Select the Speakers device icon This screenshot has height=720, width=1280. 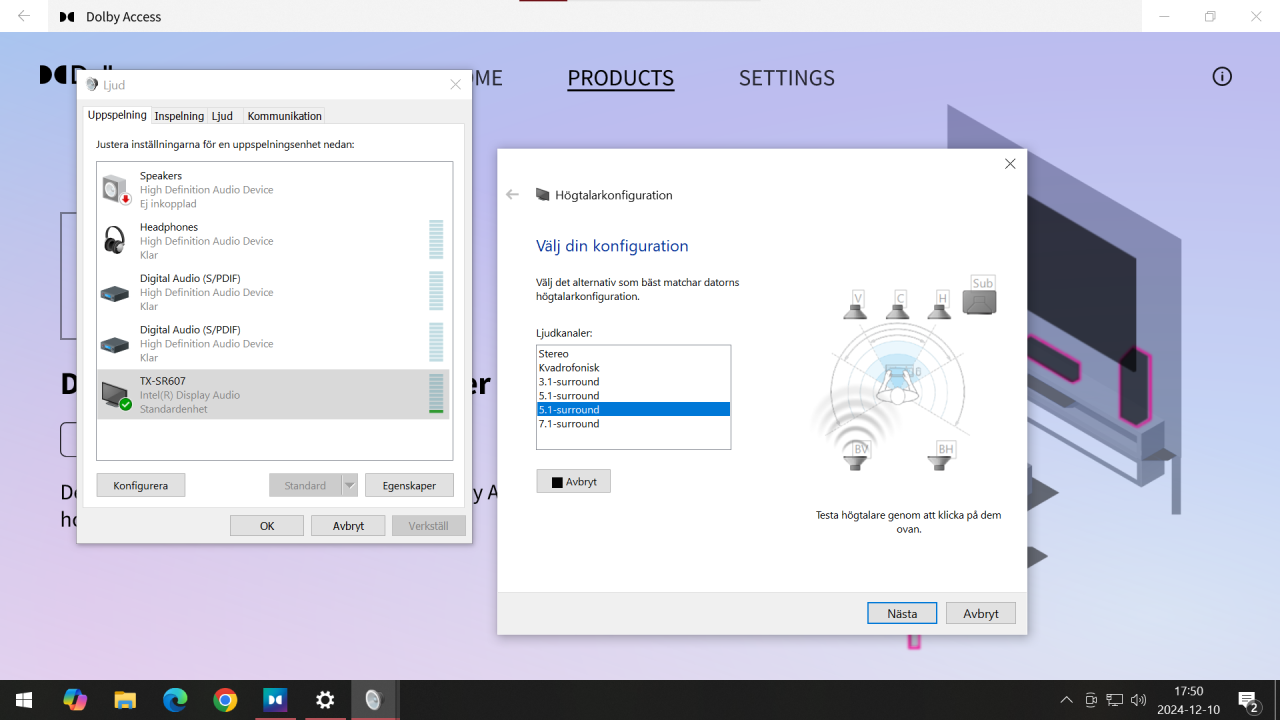click(x=116, y=189)
